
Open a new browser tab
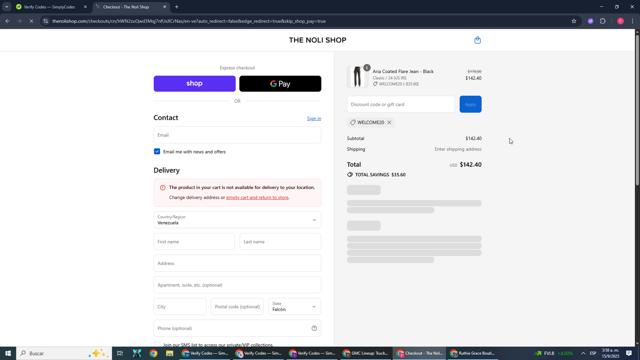pyautogui.click(x=176, y=7)
